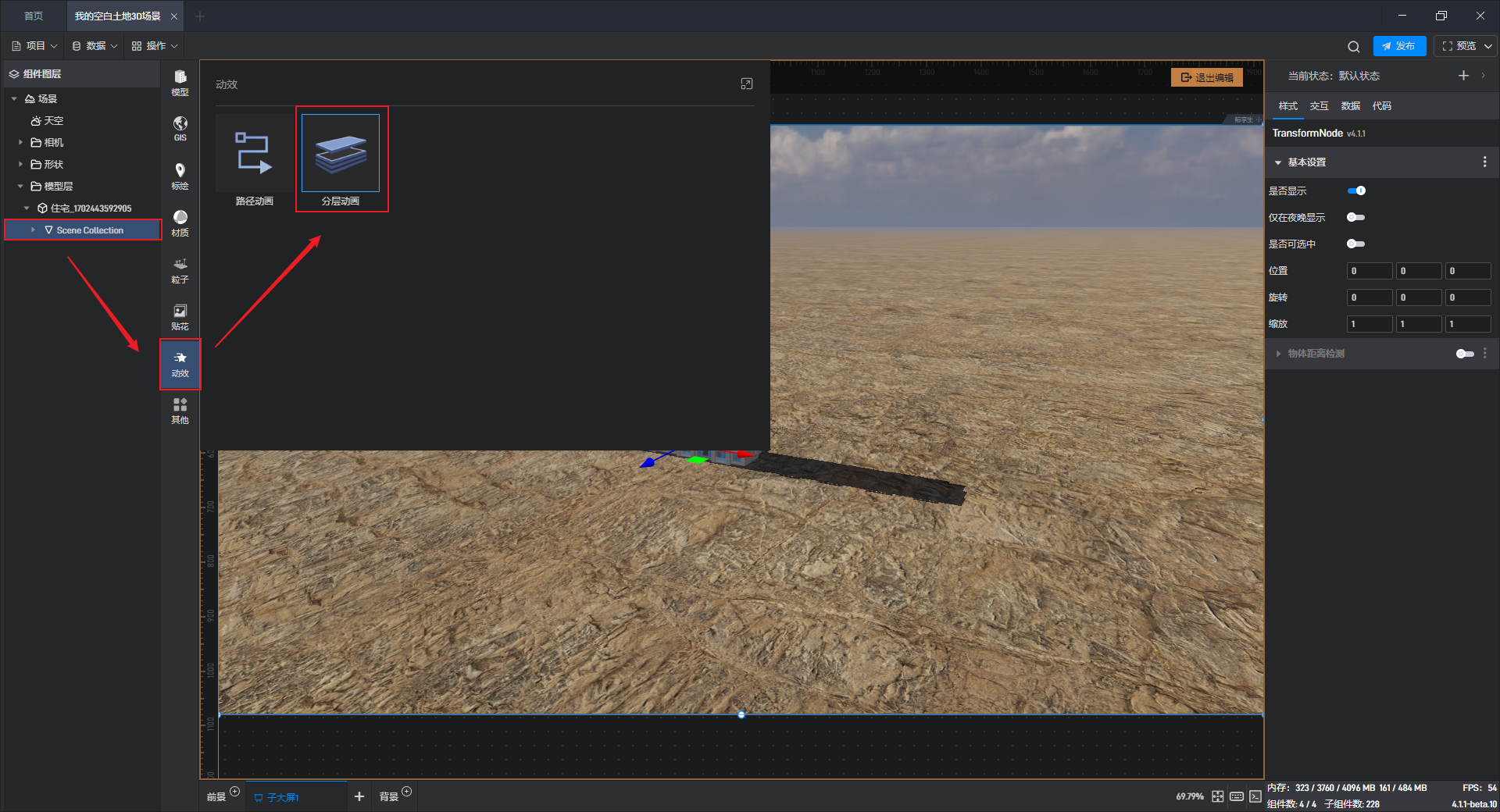Expand the Scene Collection node

33,230
